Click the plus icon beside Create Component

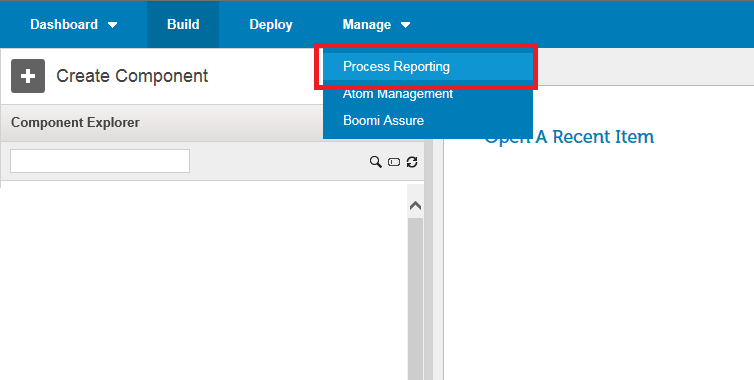pos(28,76)
